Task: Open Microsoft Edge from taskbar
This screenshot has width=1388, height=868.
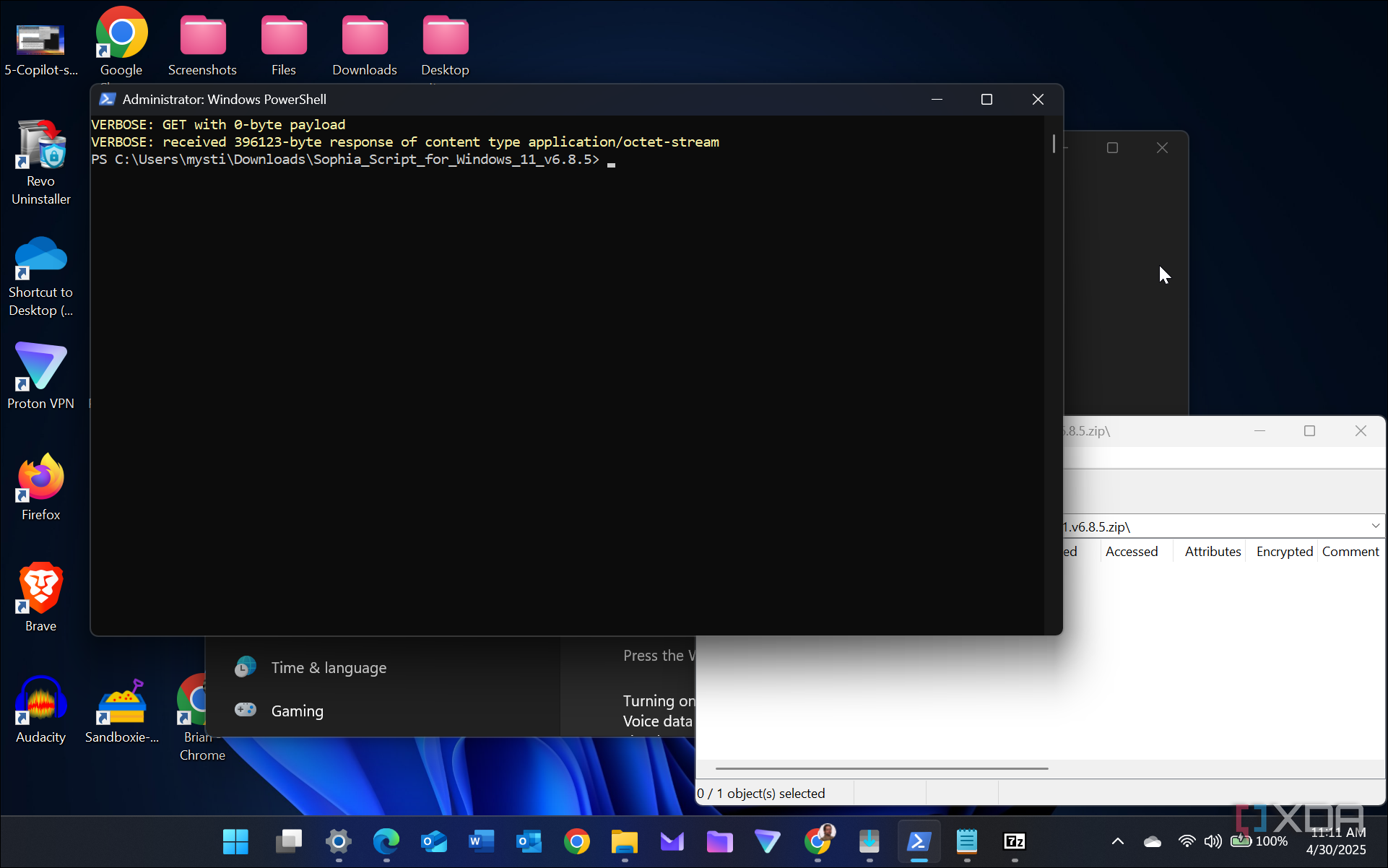Action: (386, 841)
